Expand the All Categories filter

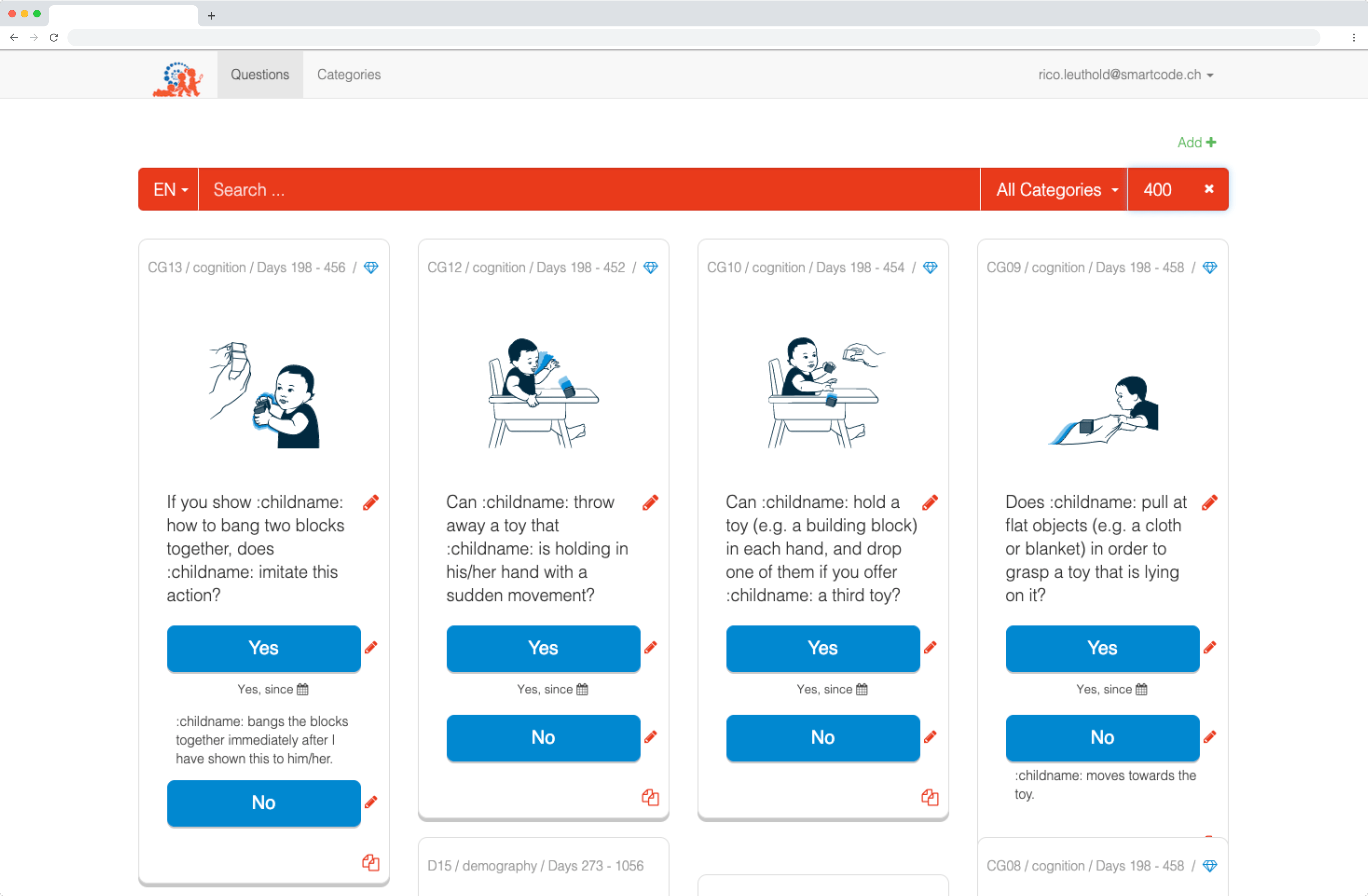[x=1056, y=190]
